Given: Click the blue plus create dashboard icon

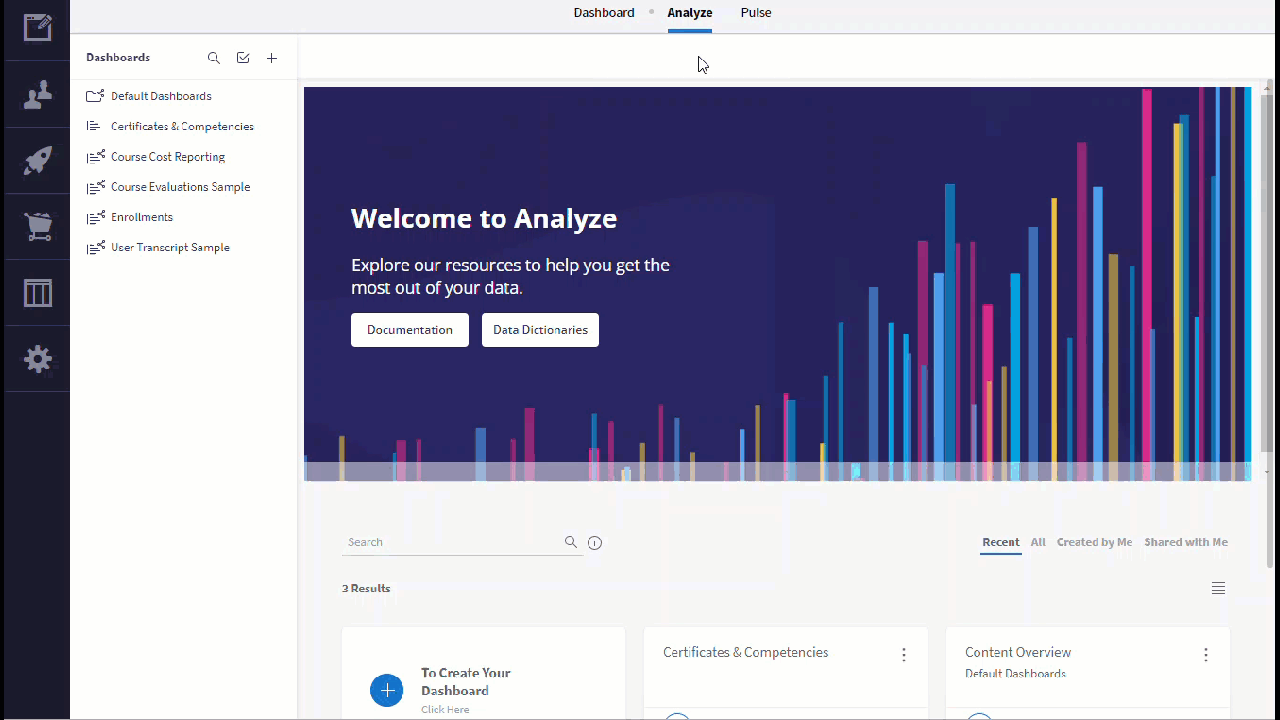Looking at the screenshot, I should tap(387, 690).
